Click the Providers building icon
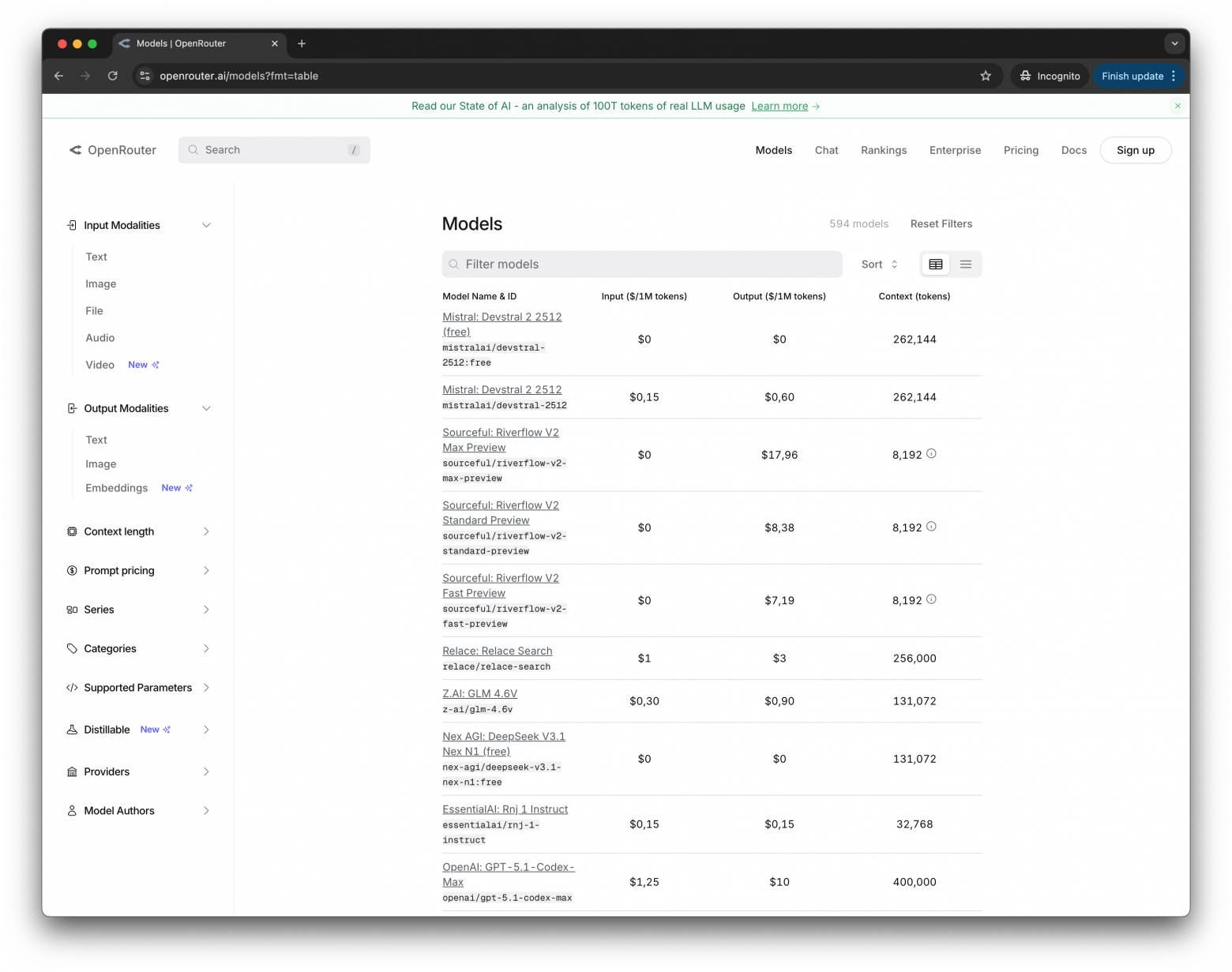The width and height of the screenshot is (1232, 972). click(x=72, y=771)
